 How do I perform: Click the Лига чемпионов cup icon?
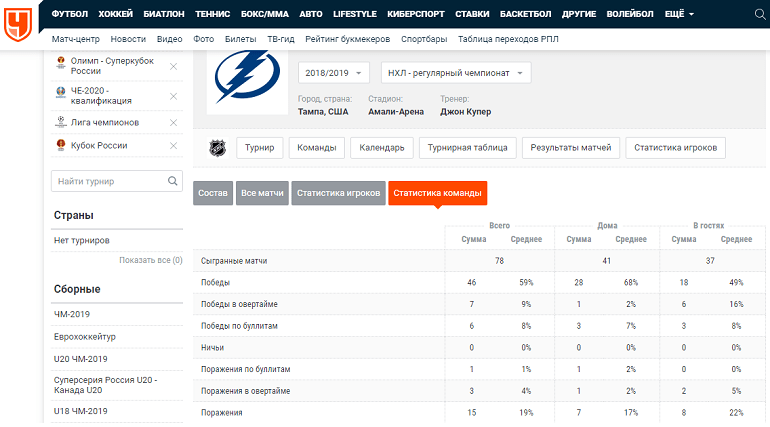[61, 122]
